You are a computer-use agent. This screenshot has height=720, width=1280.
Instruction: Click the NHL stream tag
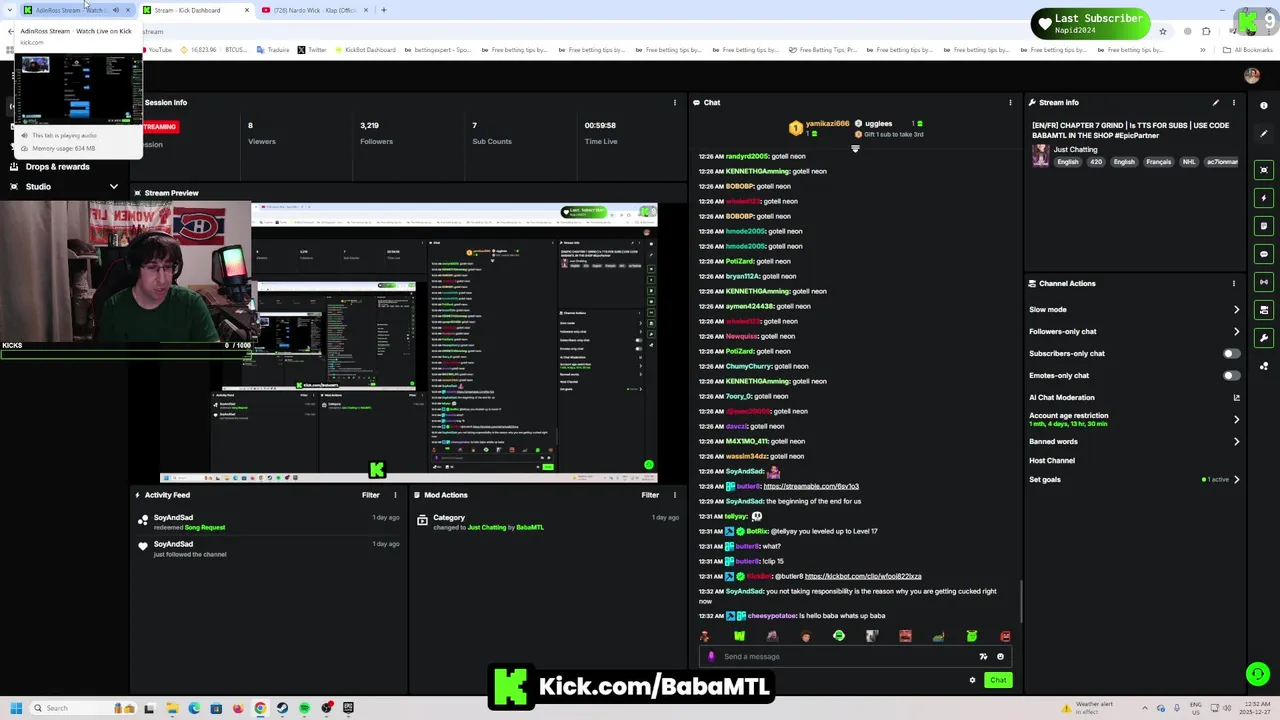pos(1189,162)
